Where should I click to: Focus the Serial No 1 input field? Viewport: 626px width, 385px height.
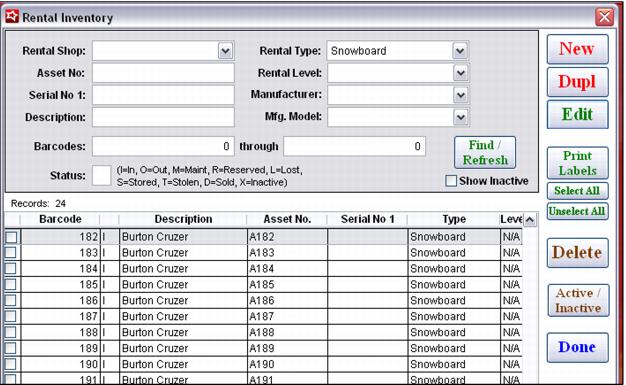[x=163, y=95]
